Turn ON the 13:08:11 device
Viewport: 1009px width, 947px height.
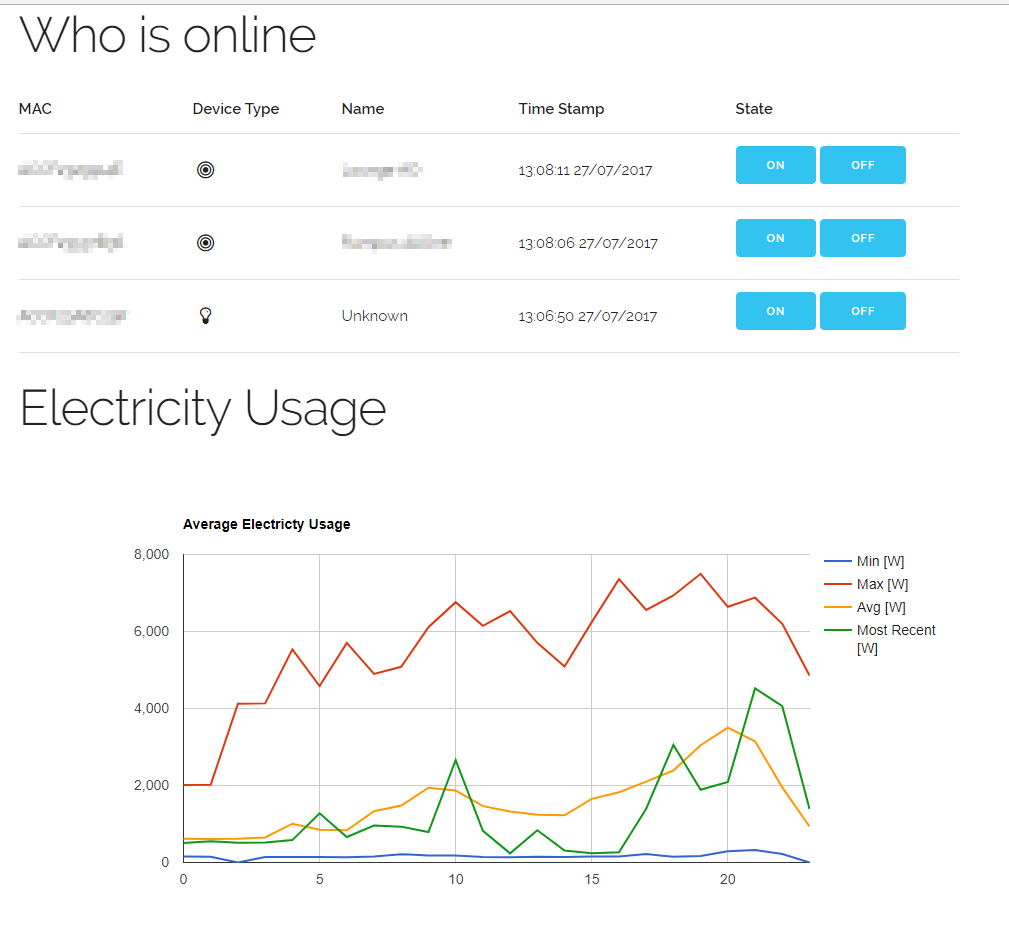point(775,165)
